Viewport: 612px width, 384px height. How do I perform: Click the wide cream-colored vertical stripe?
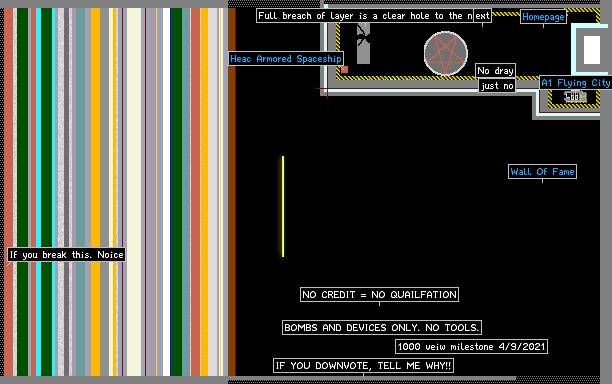point(134,192)
